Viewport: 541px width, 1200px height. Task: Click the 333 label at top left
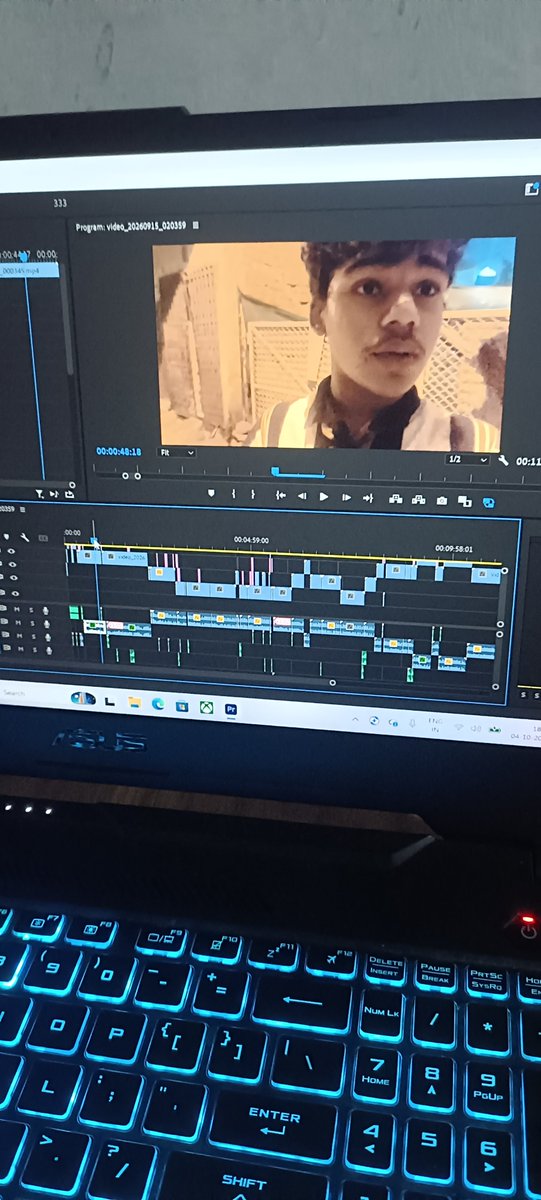pyautogui.click(x=60, y=203)
